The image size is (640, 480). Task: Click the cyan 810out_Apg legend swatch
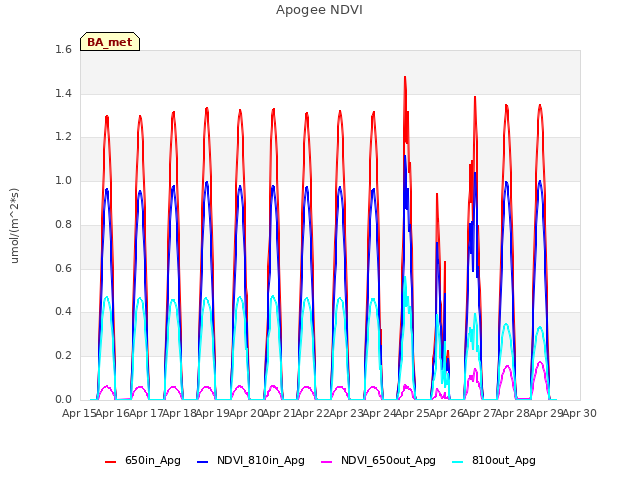[458, 461]
